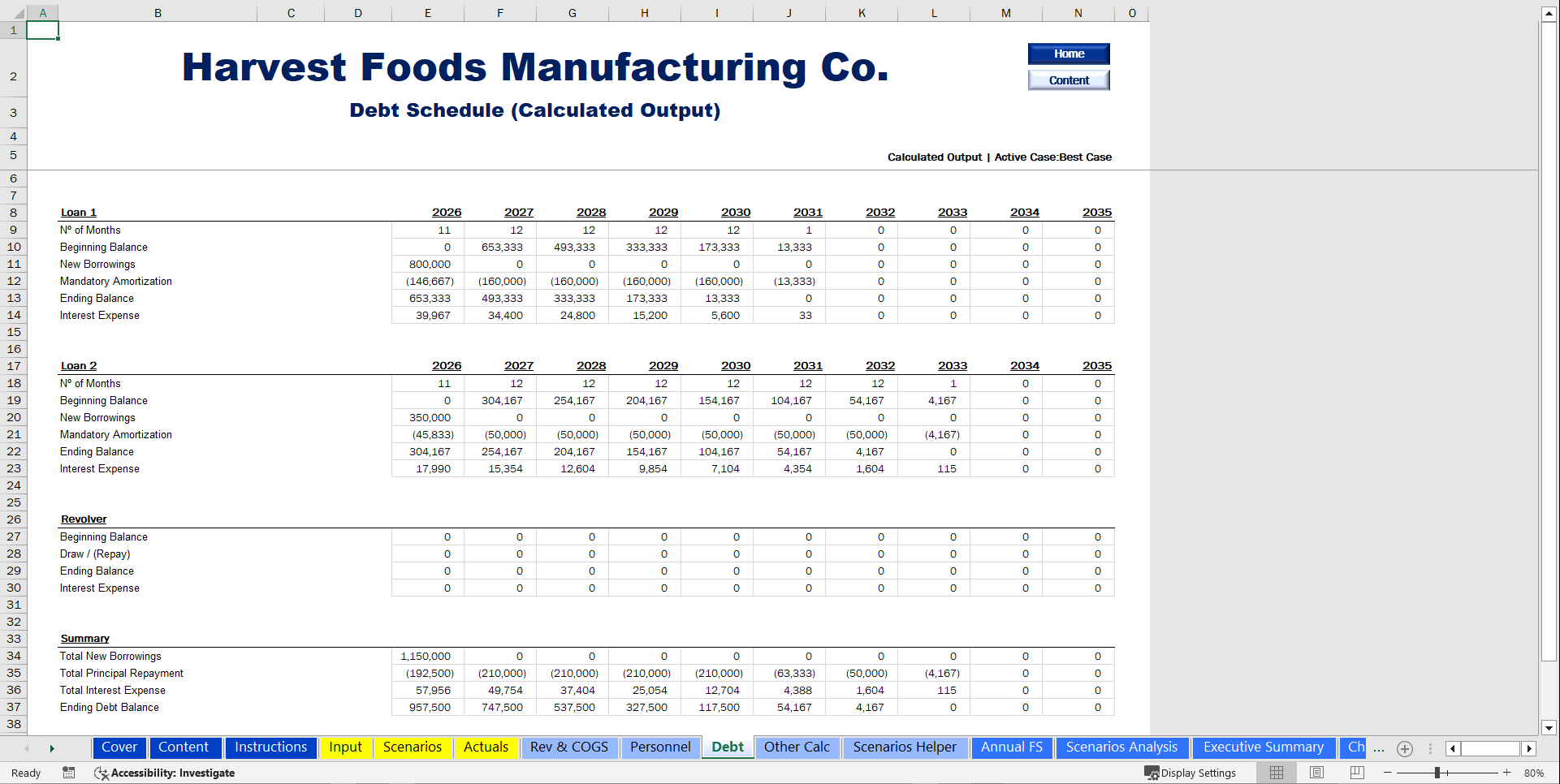
Task: Select column E by clicking its header
Action: click(x=427, y=13)
